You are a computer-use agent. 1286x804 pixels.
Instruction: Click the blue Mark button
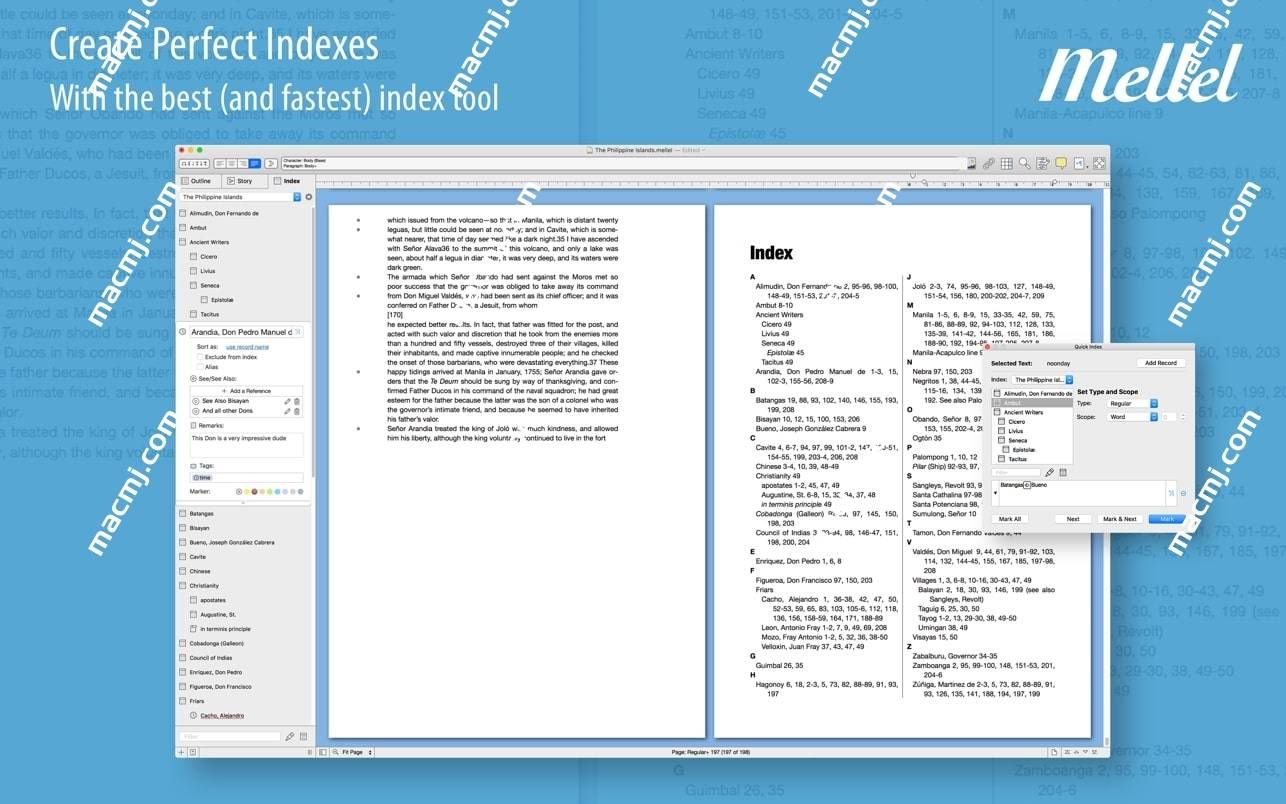pyautogui.click(x=1167, y=519)
